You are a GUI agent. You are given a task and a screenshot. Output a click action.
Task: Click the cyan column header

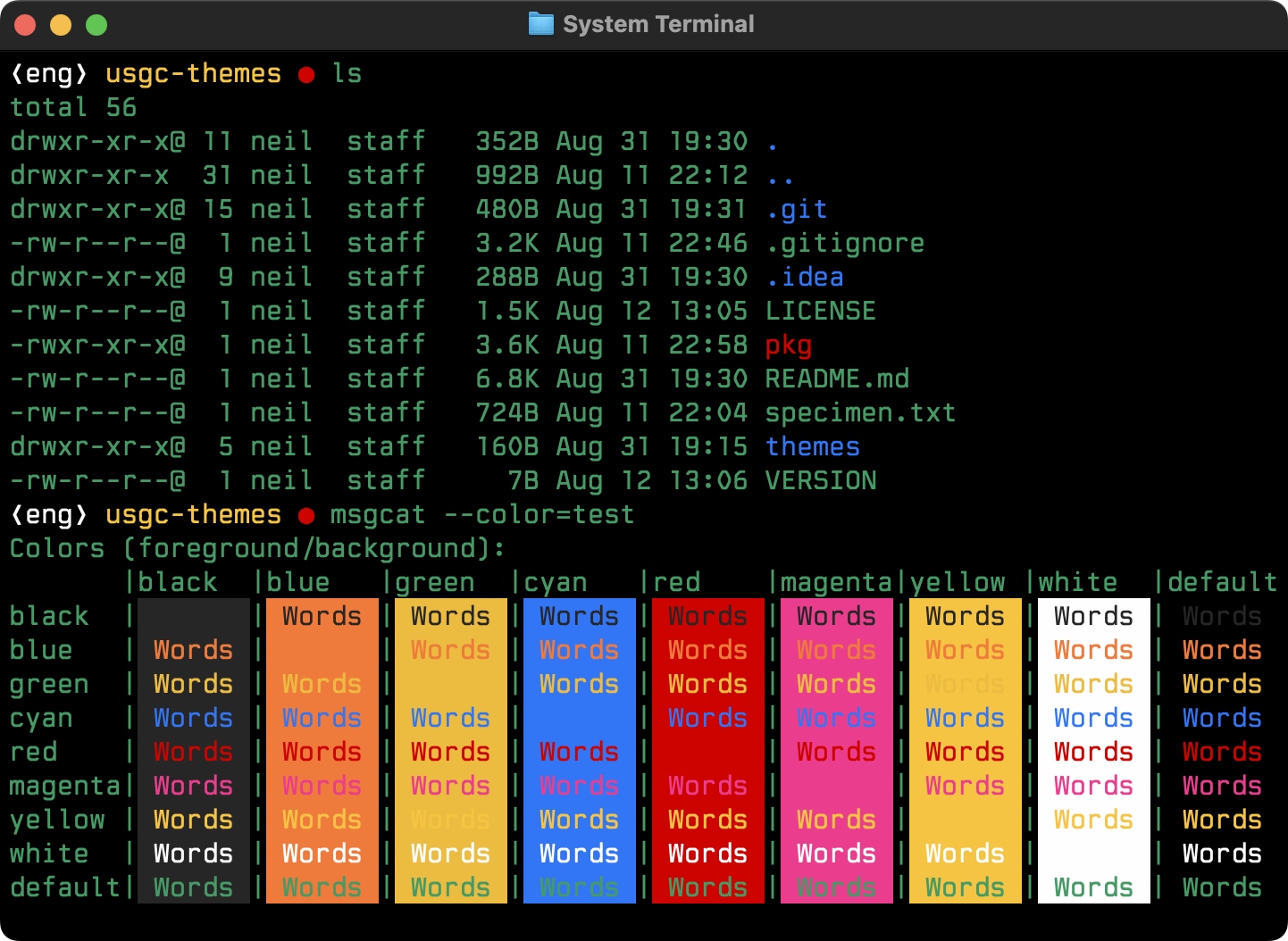click(x=556, y=583)
